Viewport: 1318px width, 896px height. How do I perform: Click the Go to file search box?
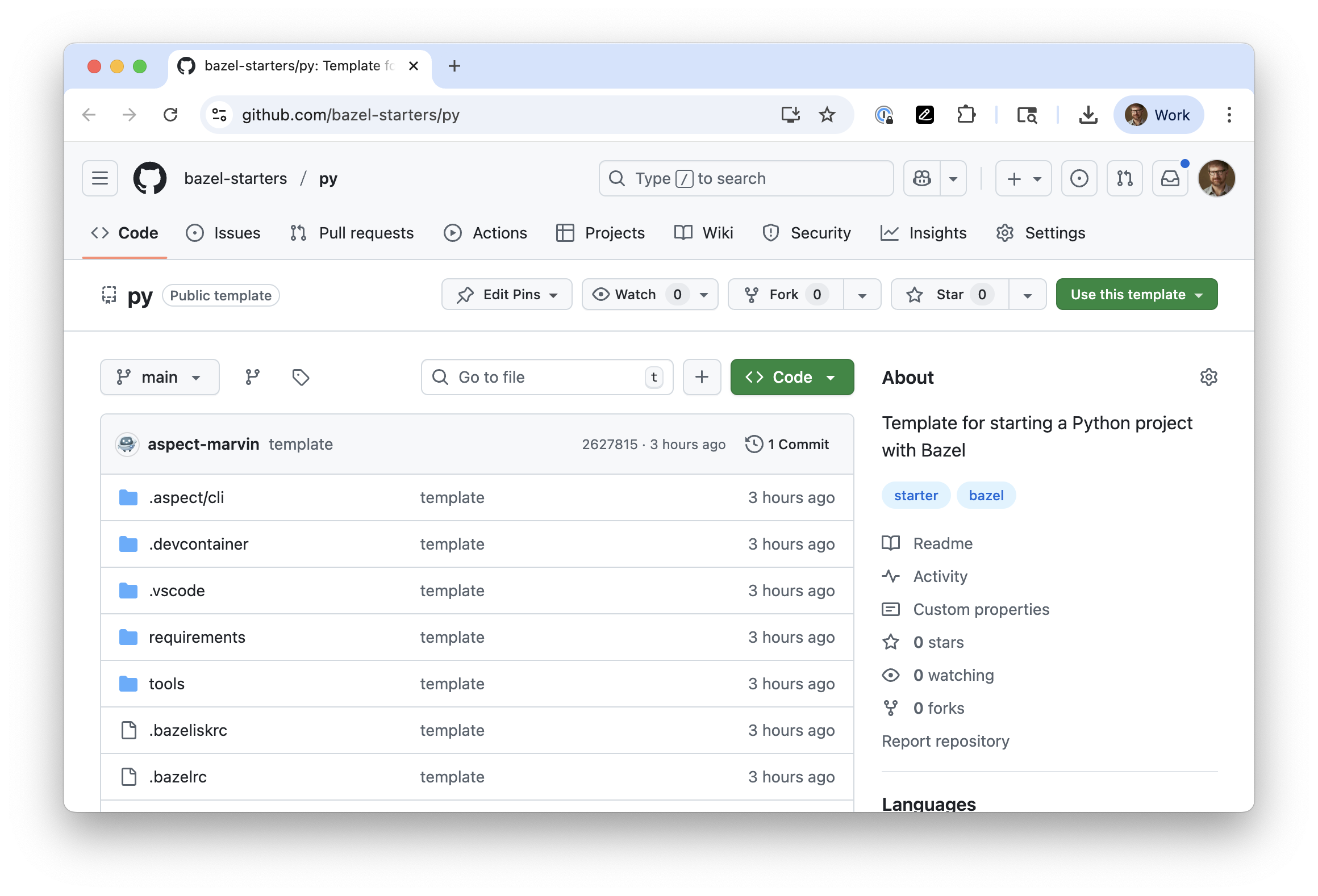point(547,377)
